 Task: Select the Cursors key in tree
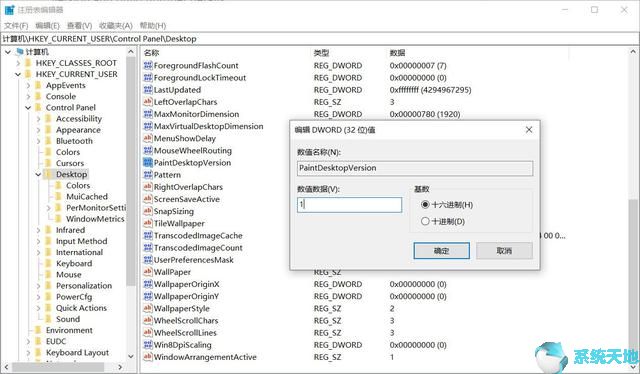(70, 163)
